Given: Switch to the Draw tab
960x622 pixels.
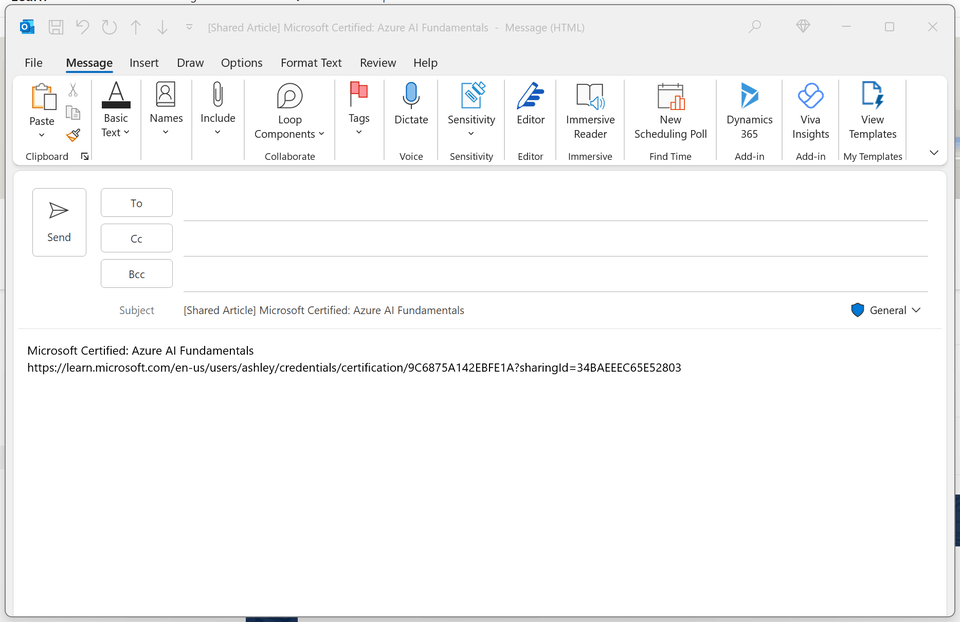Looking at the screenshot, I should [x=190, y=62].
